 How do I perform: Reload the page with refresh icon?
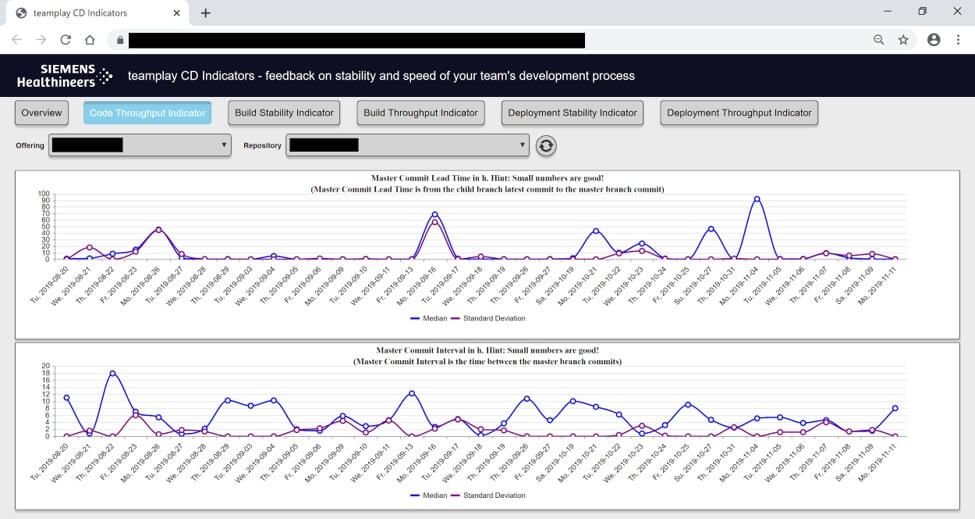65,40
